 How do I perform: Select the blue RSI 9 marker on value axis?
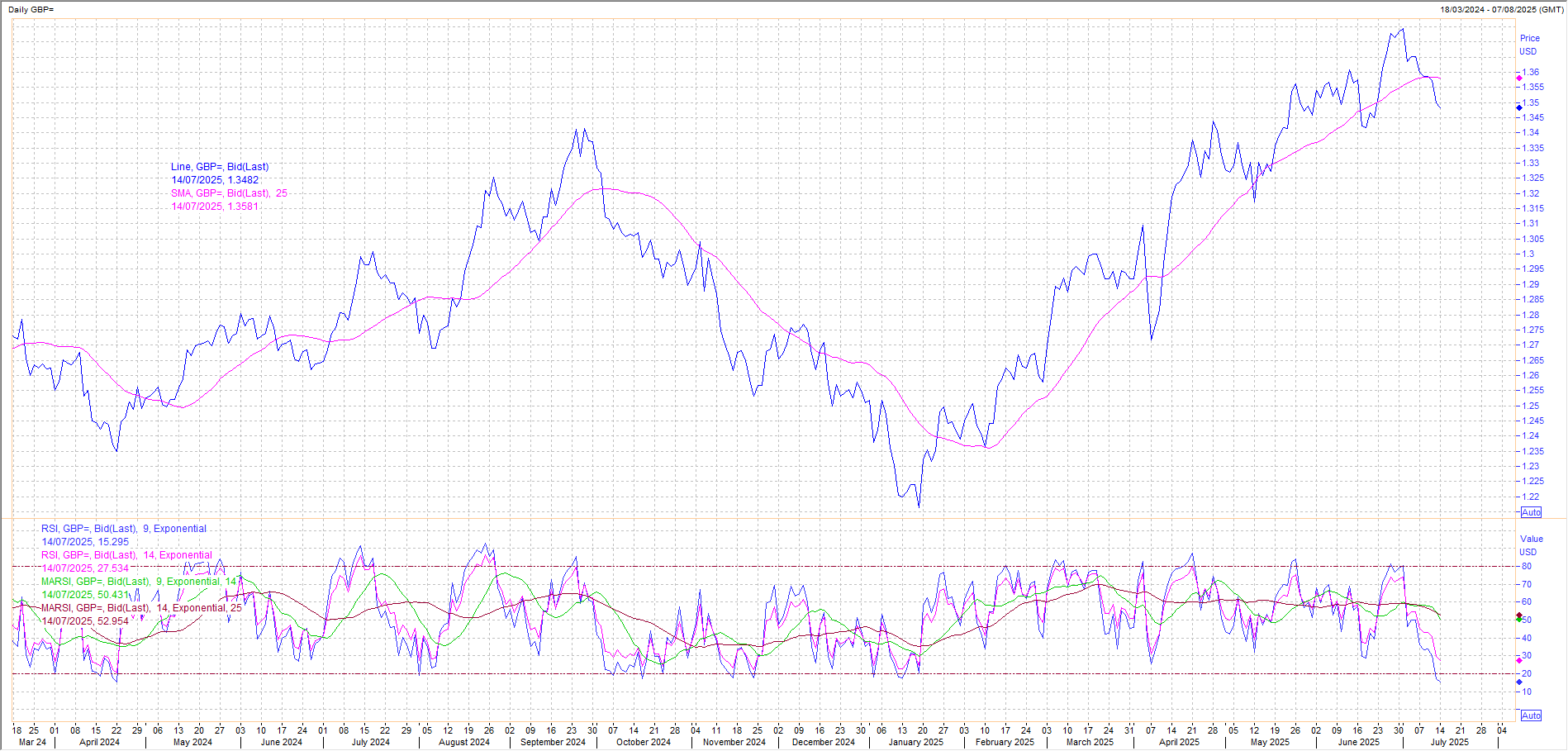[x=1518, y=682]
